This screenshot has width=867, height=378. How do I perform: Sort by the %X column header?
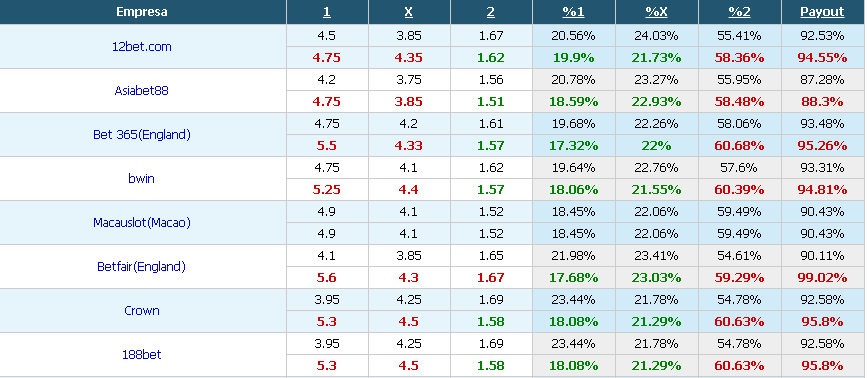[x=656, y=12]
